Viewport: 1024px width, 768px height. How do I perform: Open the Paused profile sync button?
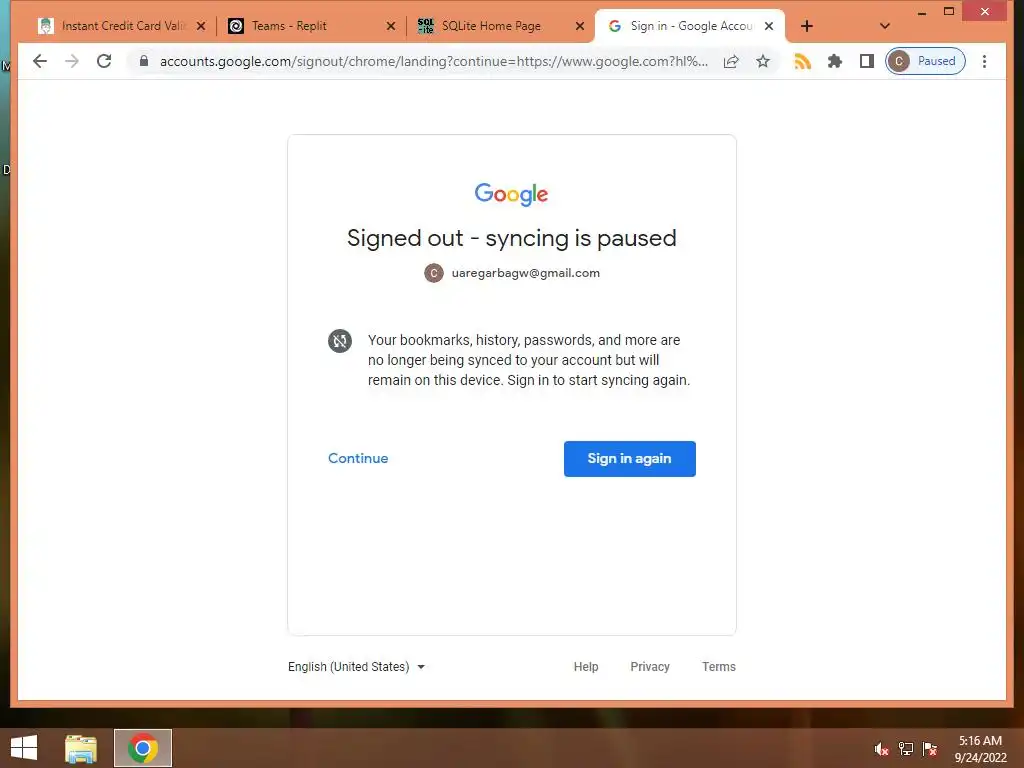tap(925, 61)
